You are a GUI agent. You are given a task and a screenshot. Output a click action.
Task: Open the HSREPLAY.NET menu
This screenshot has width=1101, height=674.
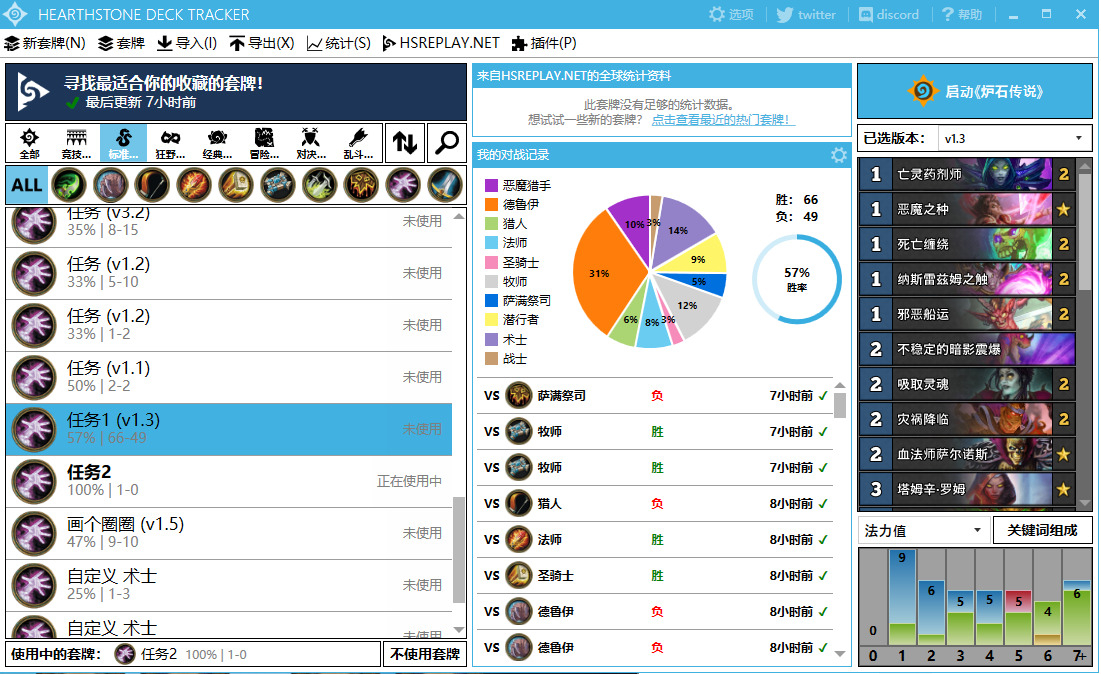[x=441, y=44]
